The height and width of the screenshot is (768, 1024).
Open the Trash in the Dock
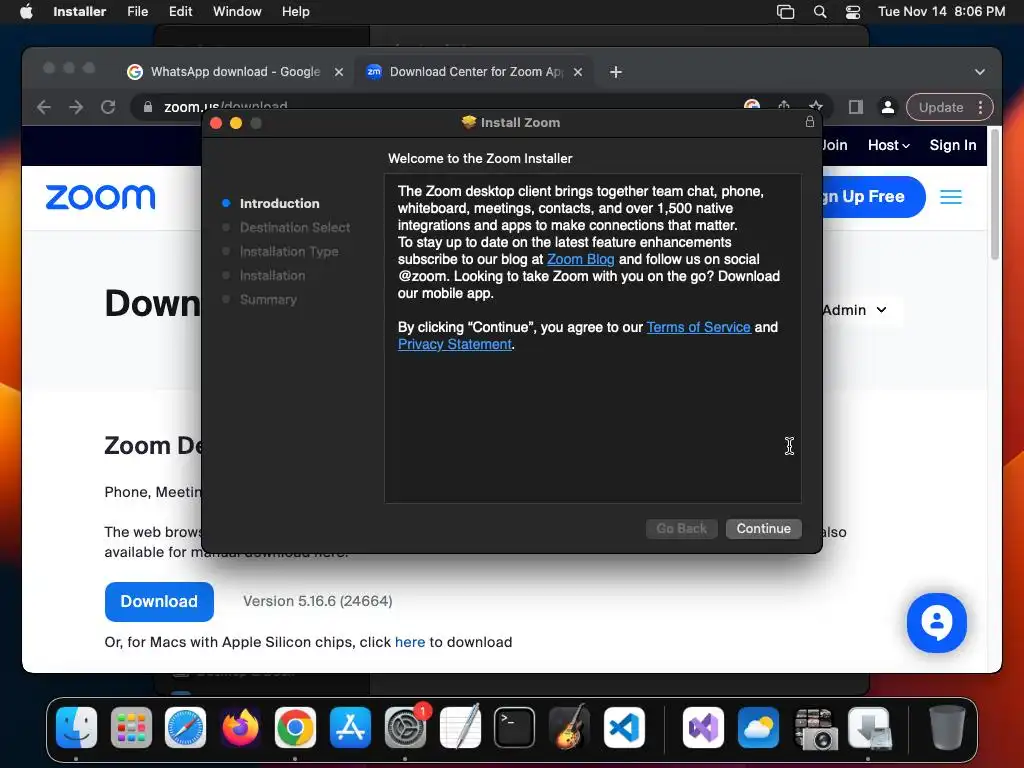(947, 727)
